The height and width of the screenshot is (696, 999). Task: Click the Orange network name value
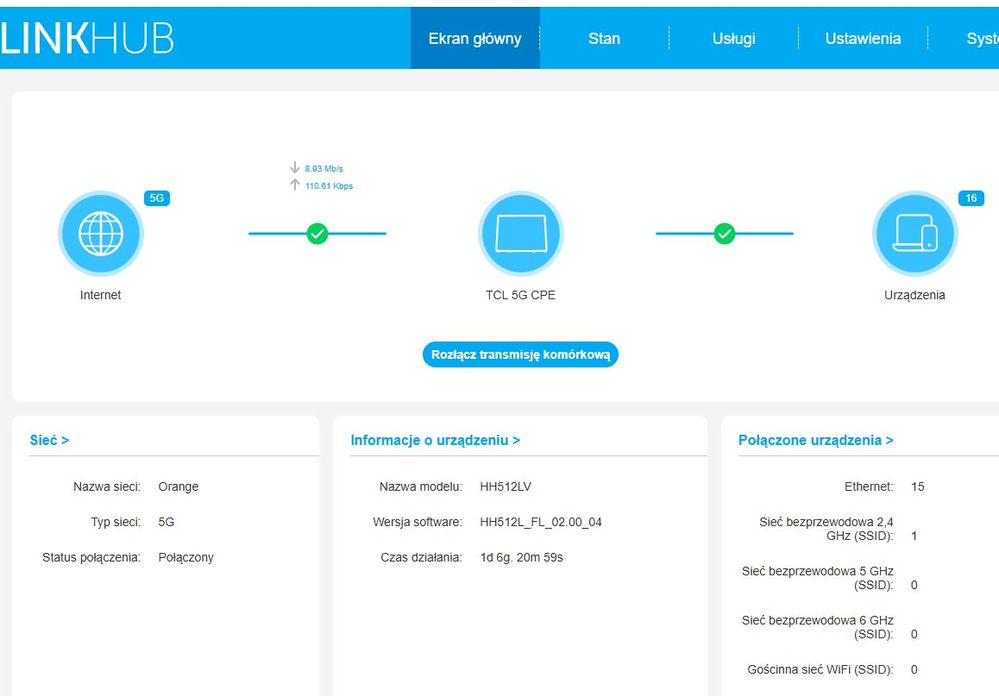178,487
